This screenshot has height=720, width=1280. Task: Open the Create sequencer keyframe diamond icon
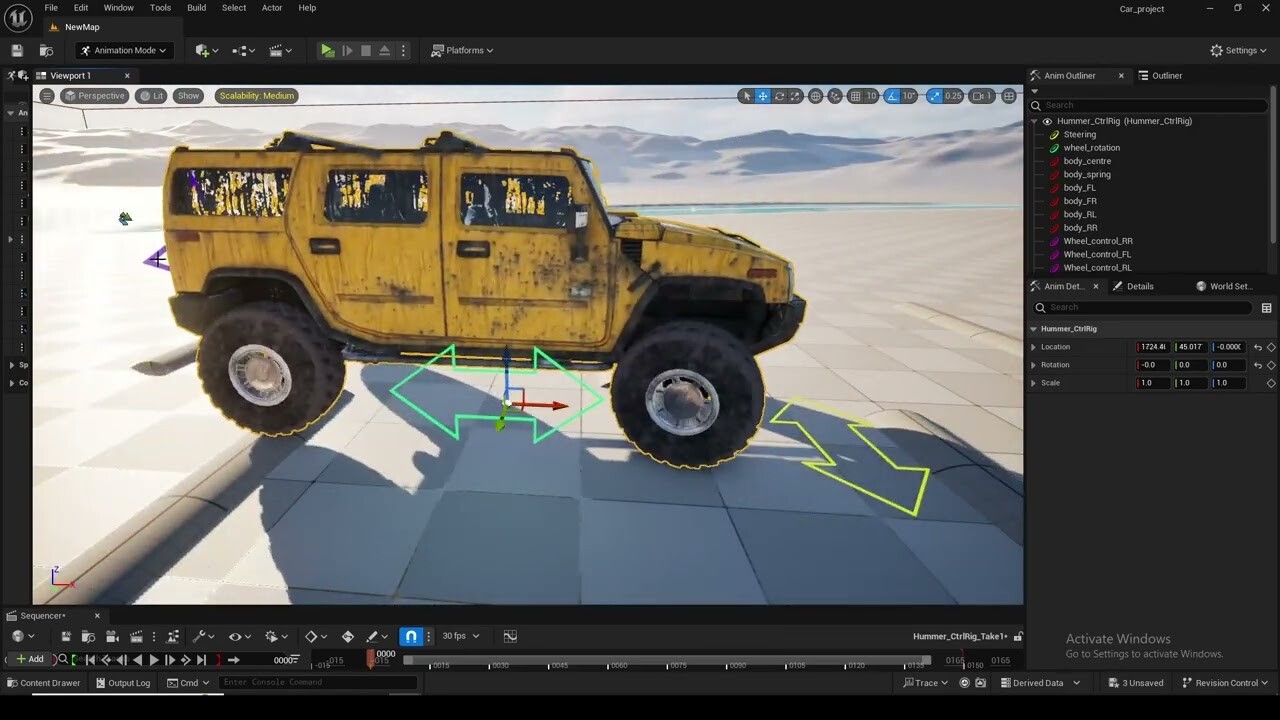(313, 636)
